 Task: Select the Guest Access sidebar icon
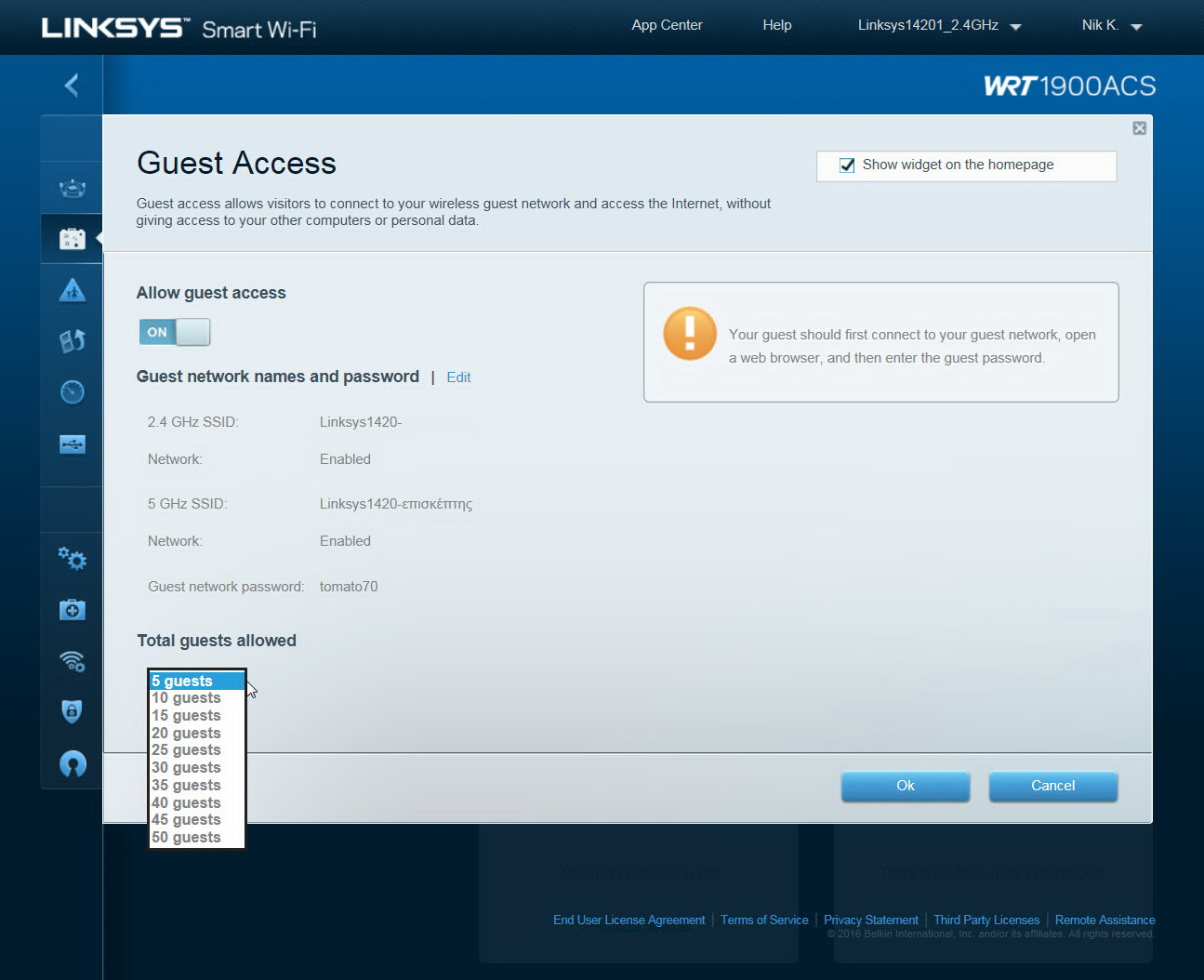click(73, 239)
